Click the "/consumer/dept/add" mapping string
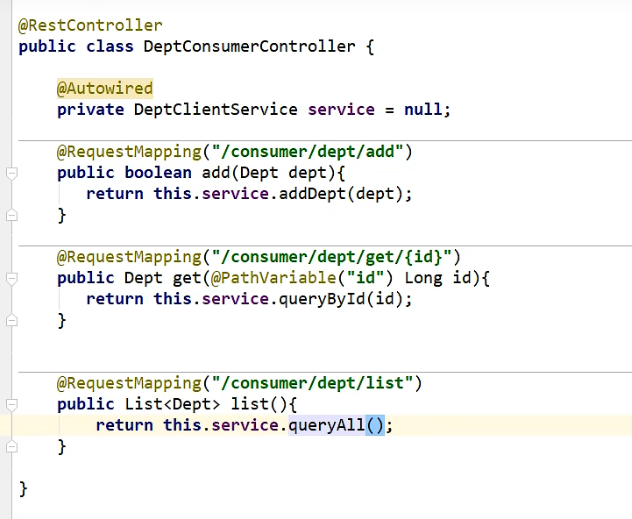Screen dimensions: 632x519 tap(307, 152)
